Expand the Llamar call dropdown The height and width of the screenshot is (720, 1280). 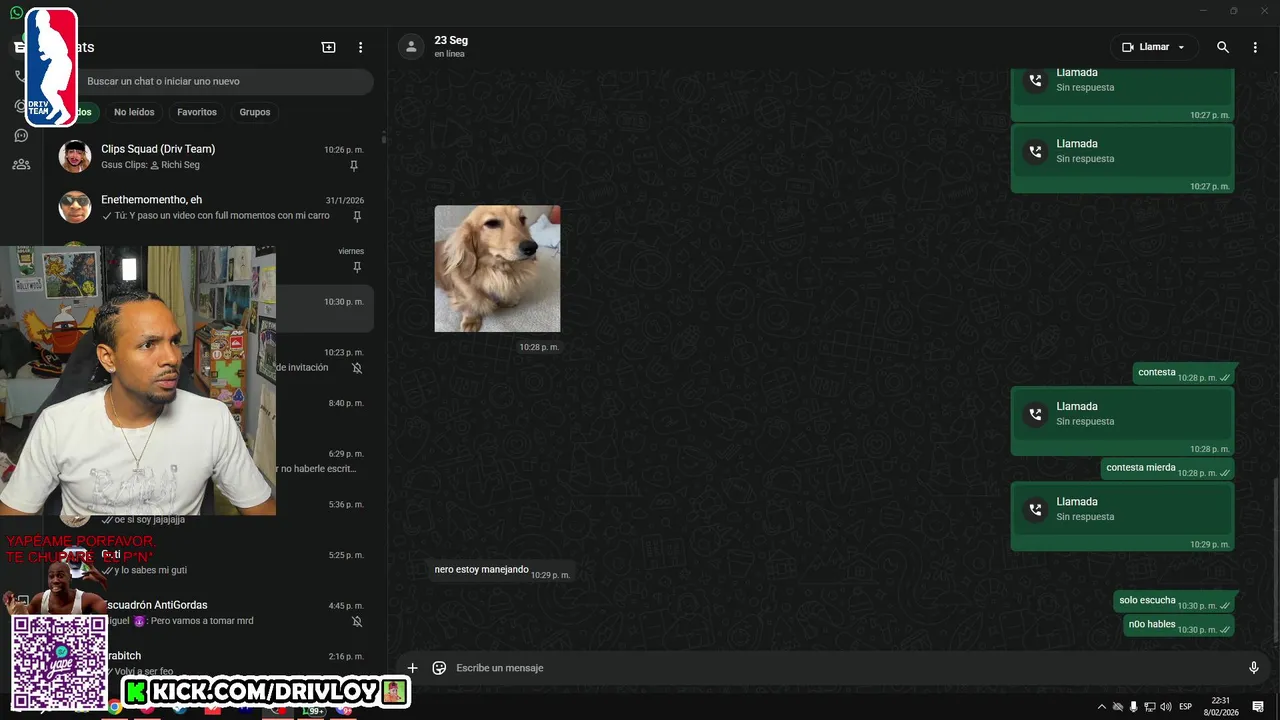[x=1181, y=47]
